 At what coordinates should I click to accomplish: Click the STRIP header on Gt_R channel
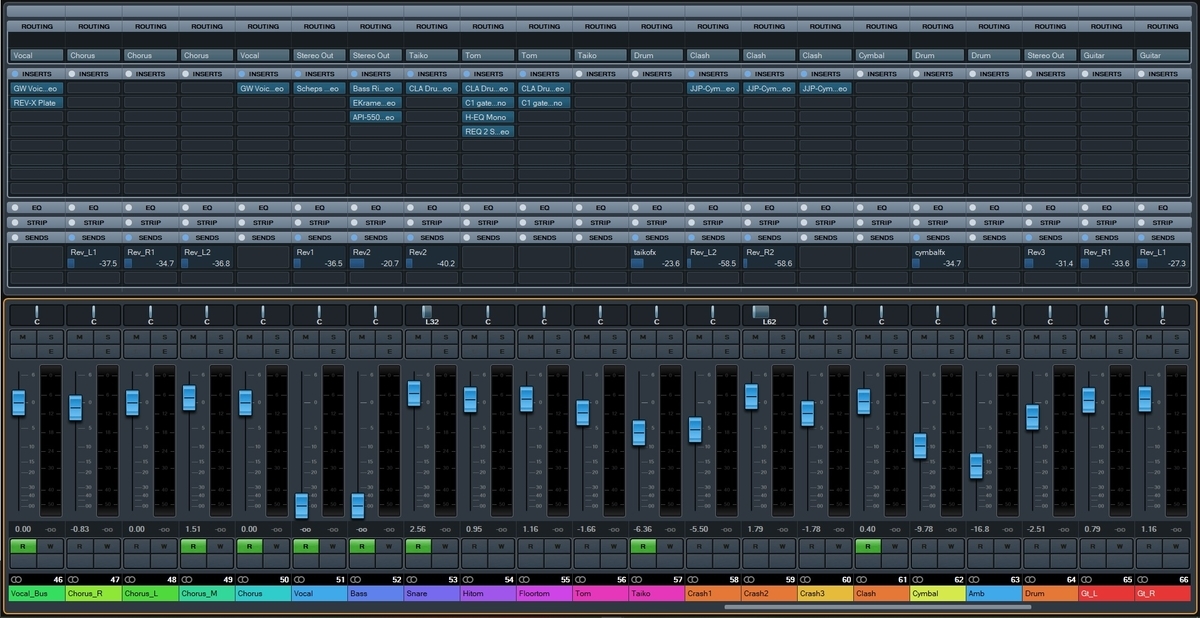pyautogui.click(x=1163, y=223)
